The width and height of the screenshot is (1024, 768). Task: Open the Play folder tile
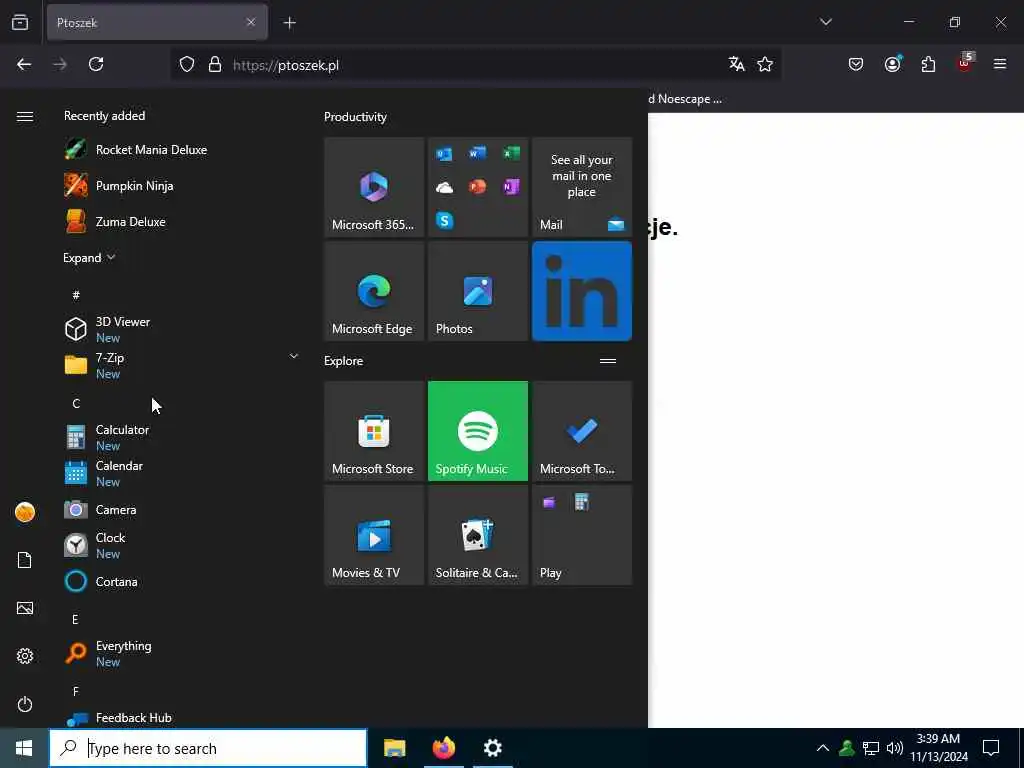582,535
